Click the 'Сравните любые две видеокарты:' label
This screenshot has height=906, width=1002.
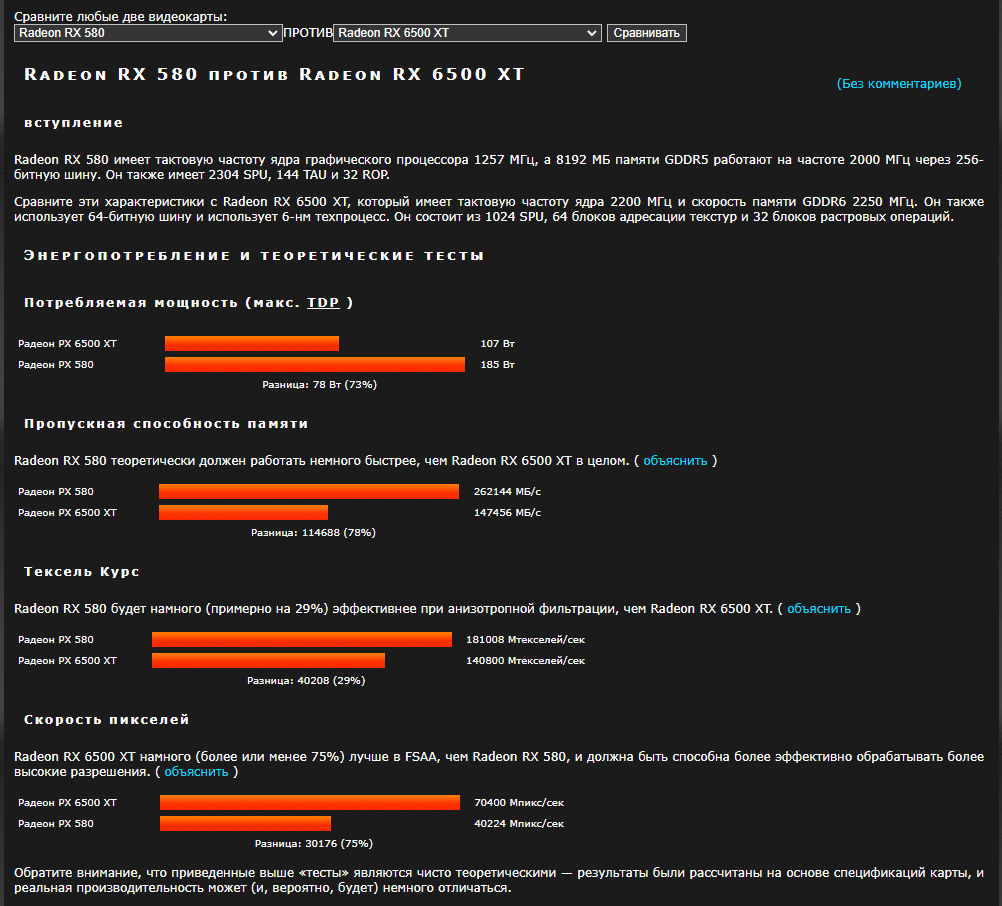tap(121, 17)
